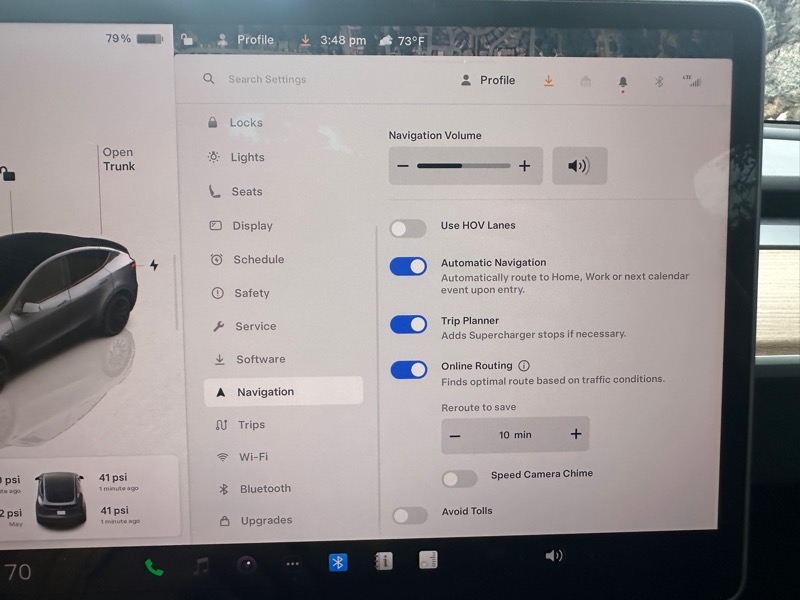Tap the LTE signal strength icon

[692, 81]
